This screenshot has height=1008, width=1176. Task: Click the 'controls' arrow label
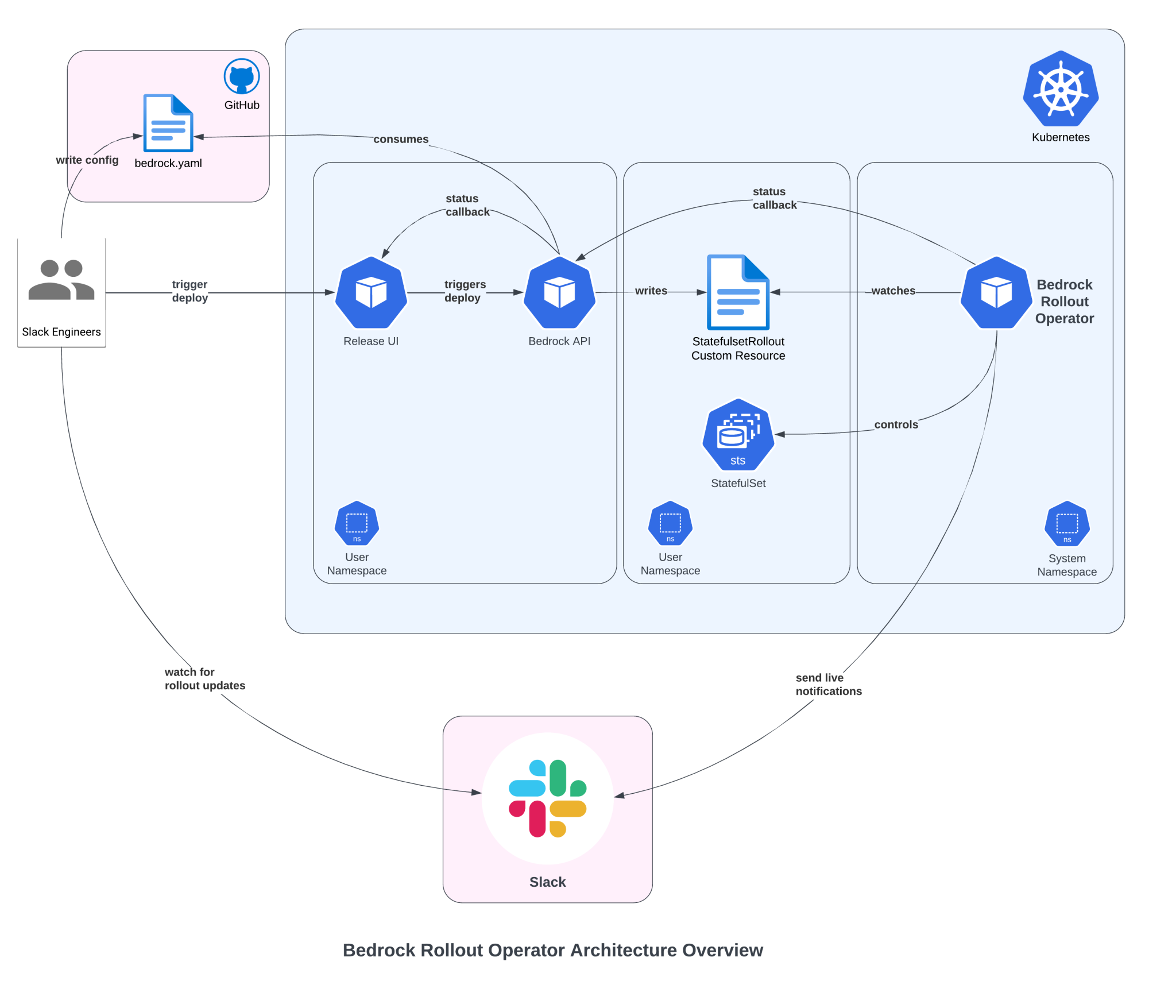[x=896, y=424]
